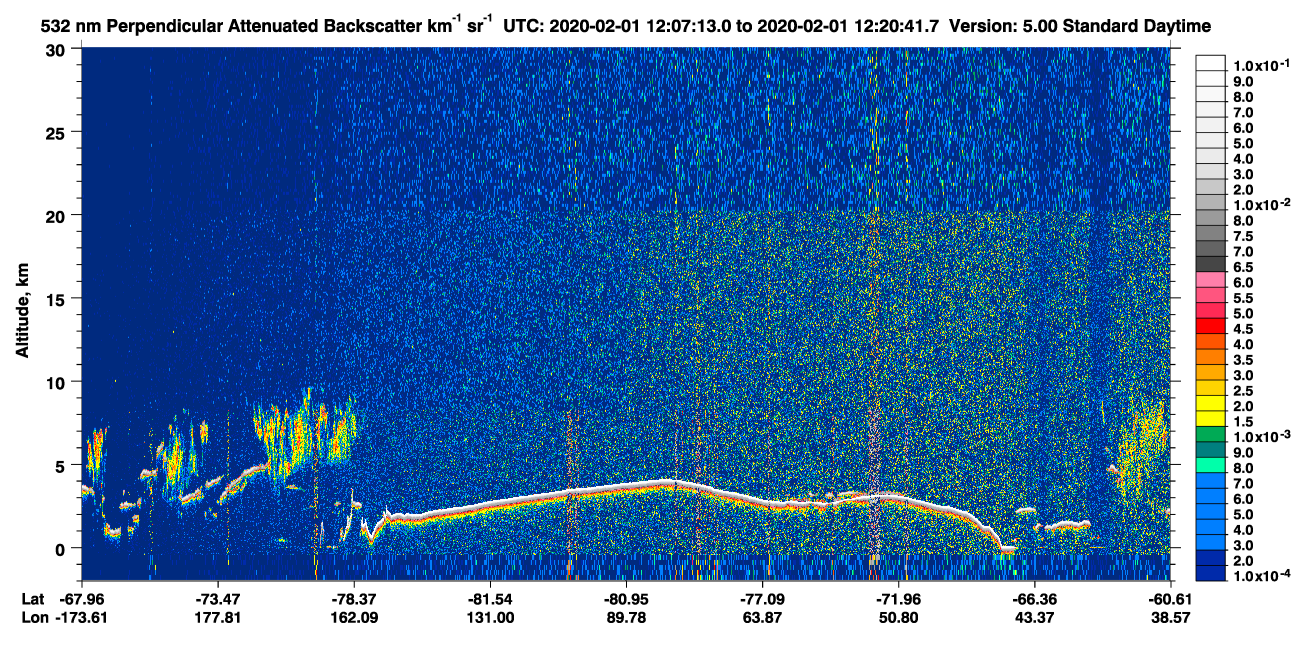Click latitude value '-60.61'
The image size is (1300, 667).
[1170, 599]
